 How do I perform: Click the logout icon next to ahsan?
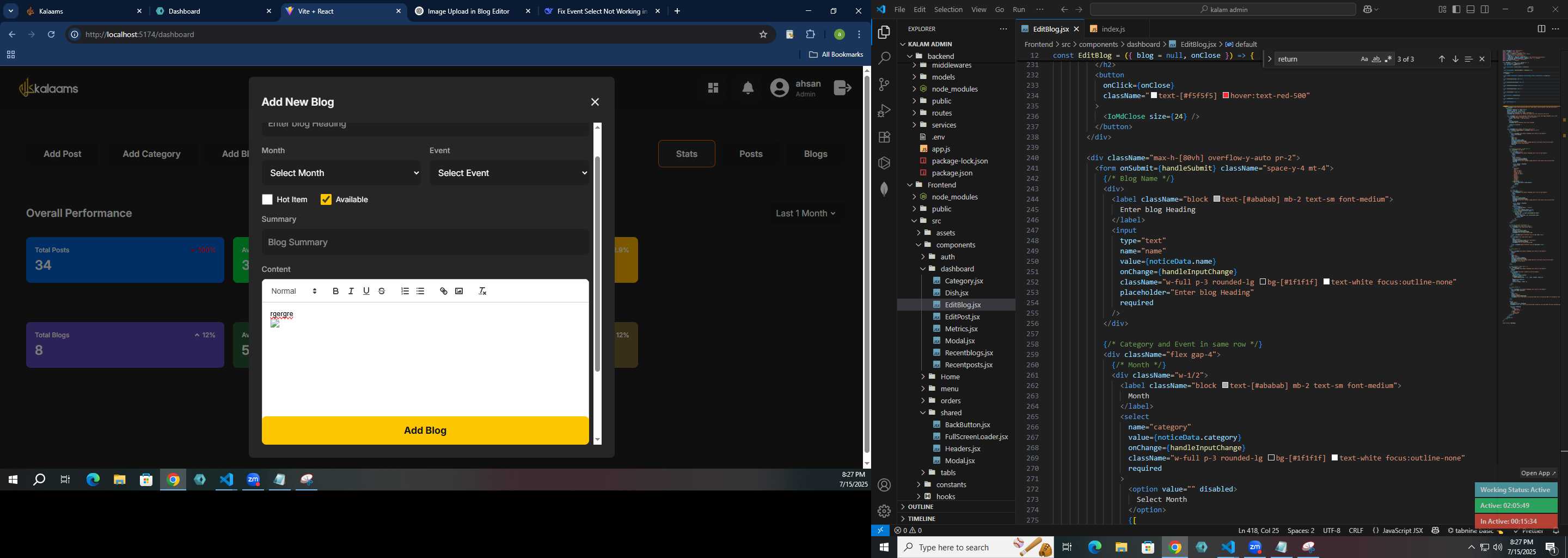click(842, 88)
